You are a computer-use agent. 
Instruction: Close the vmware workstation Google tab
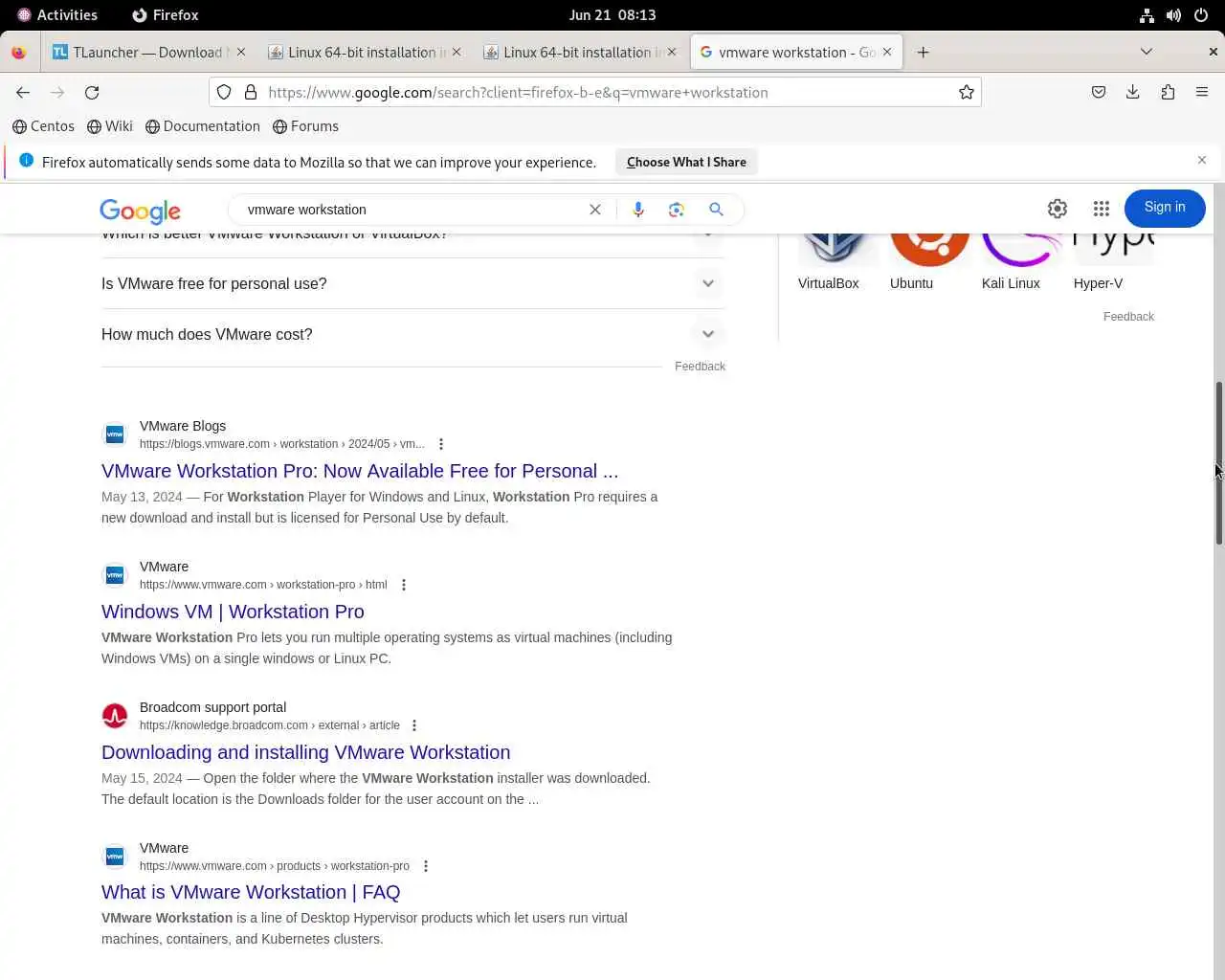pyautogui.click(x=887, y=52)
